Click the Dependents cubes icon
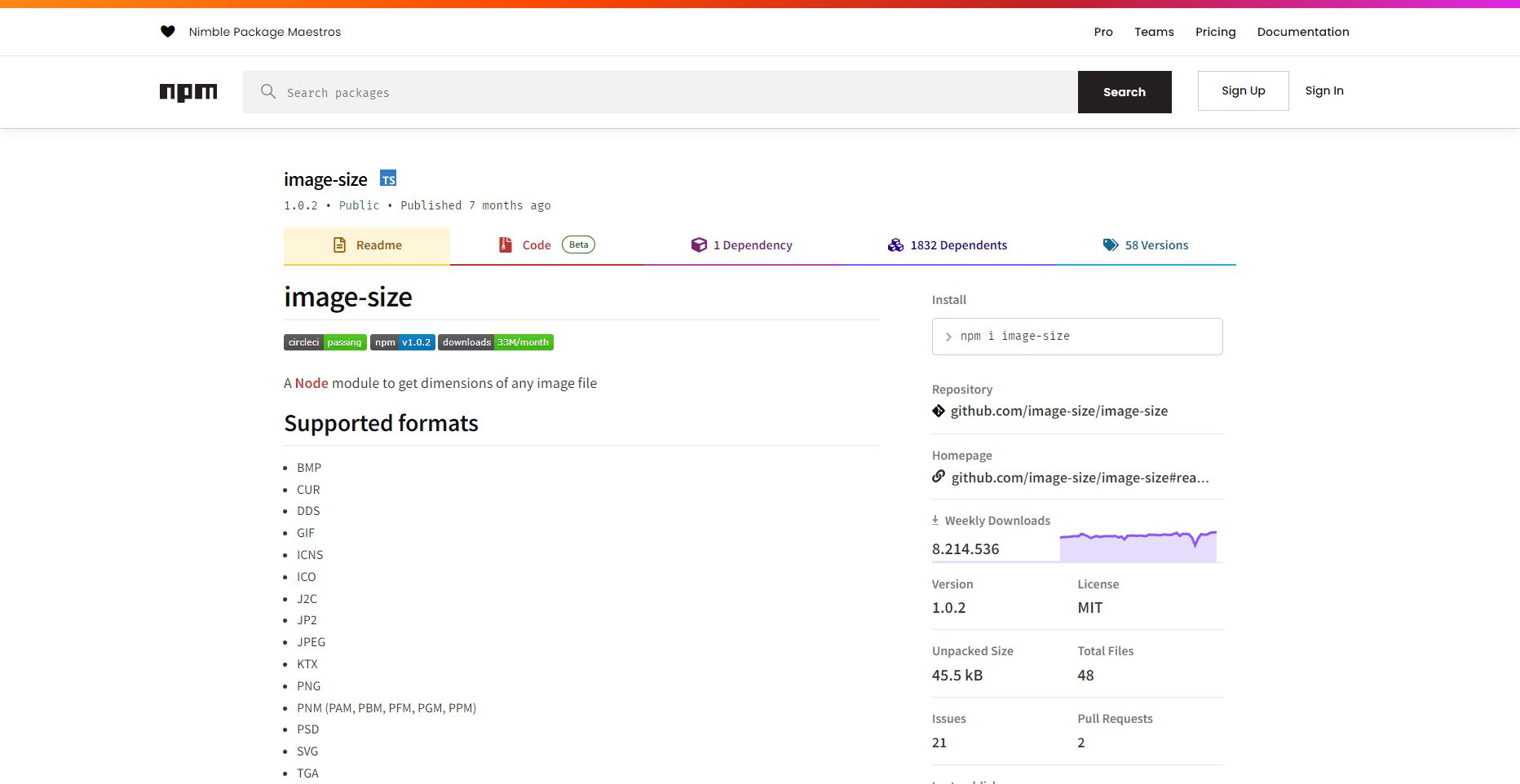The height and width of the screenshot is (784, 1520). coord(895,245)
